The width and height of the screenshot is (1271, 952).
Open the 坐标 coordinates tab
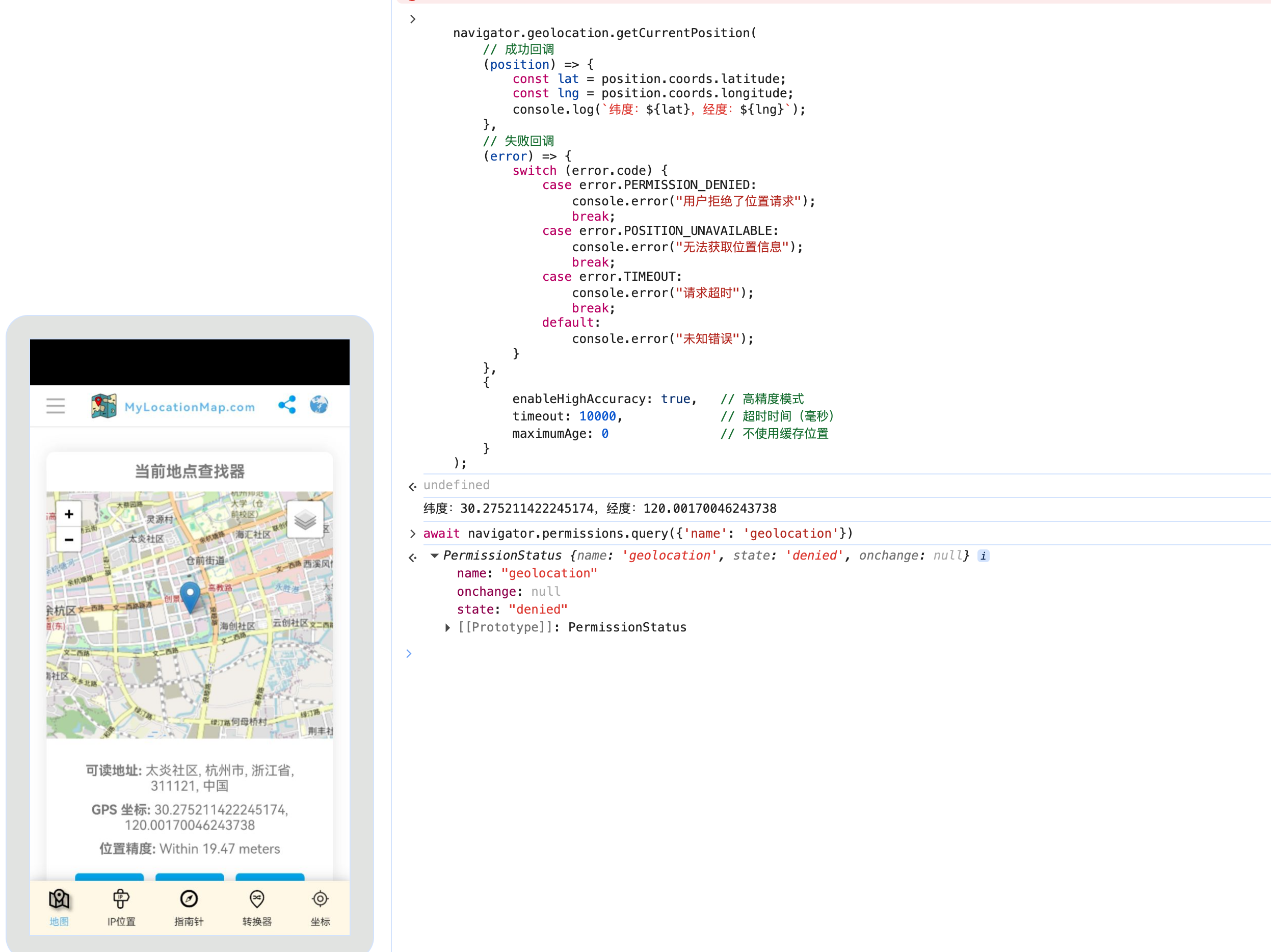pyautogui.click(x=320, y=907)
